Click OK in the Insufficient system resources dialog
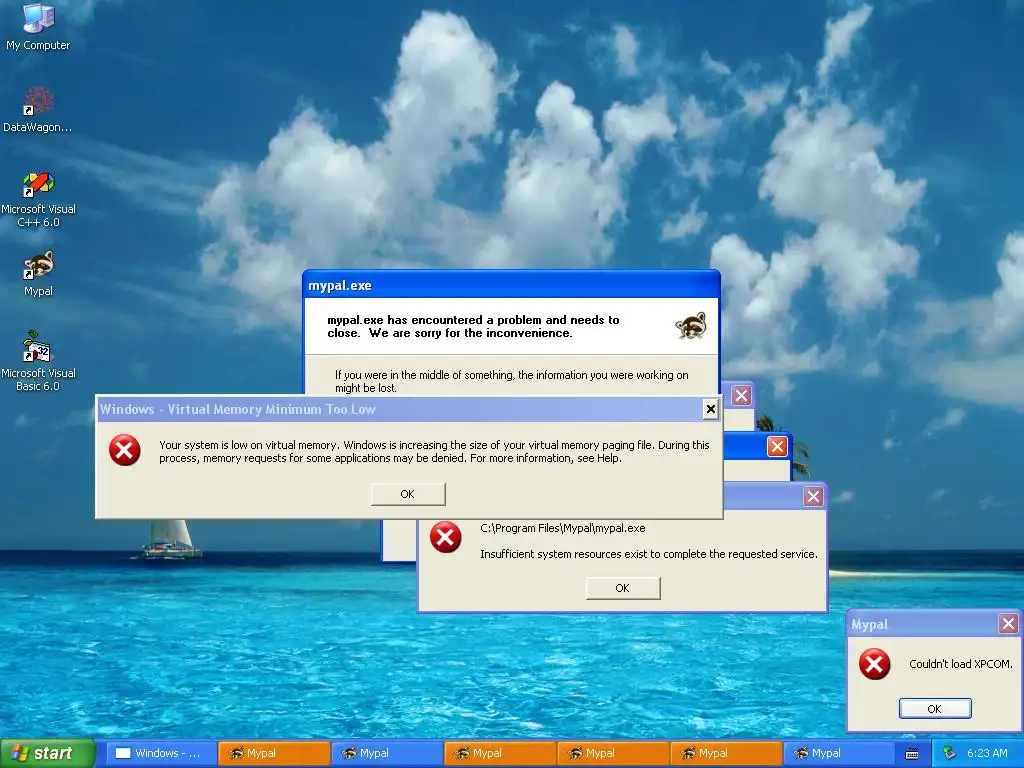This screenshot has width=1024, height=768. [623, 588]
